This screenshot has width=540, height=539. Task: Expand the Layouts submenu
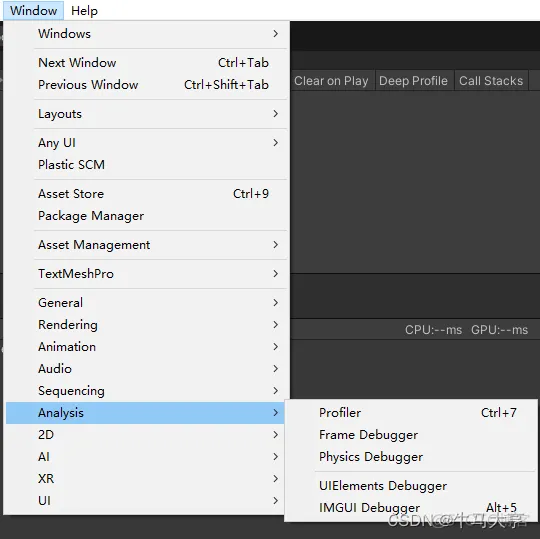tap(145, 114)
